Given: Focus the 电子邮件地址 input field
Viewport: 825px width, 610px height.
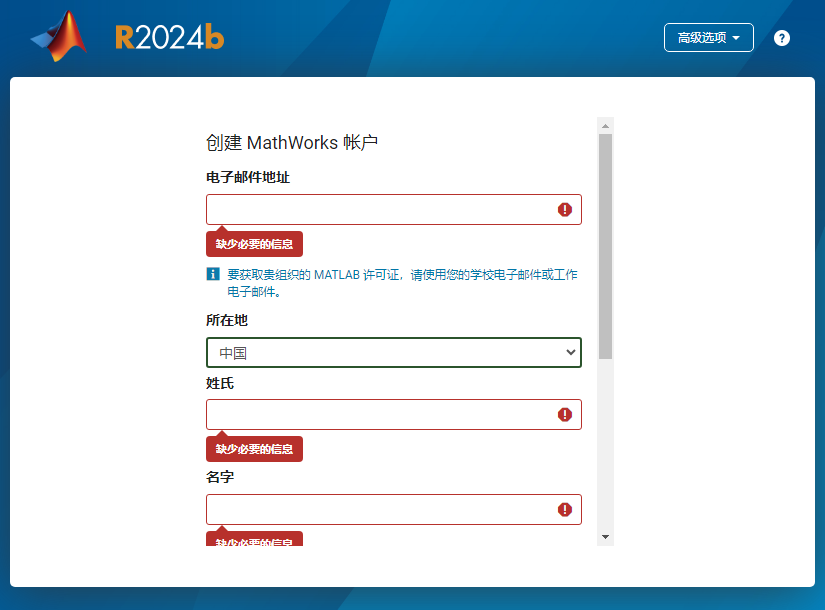Looking at the screenshot, I should [394, 209].
